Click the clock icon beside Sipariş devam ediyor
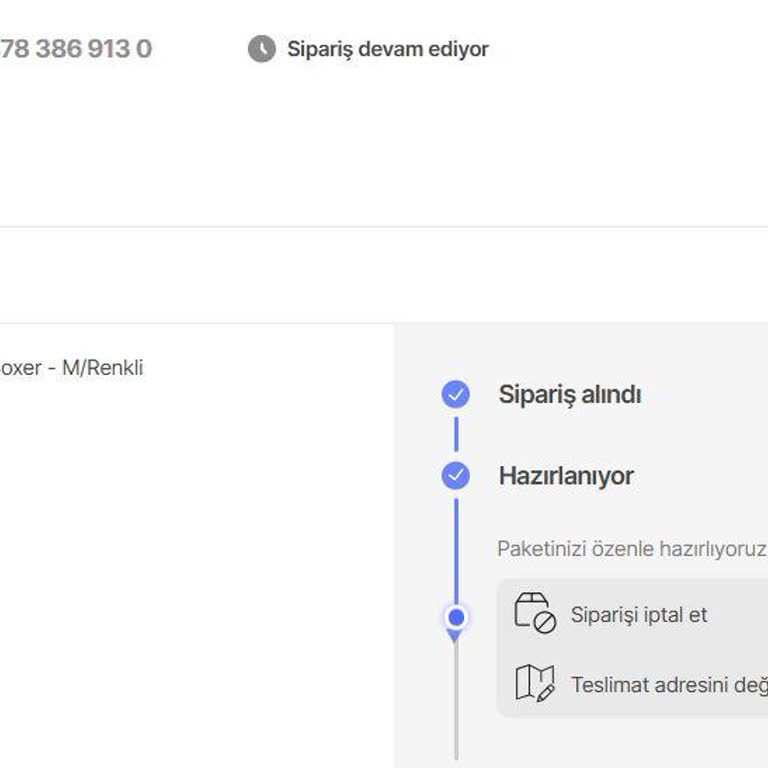768x768 pixels. [x=262, y=49]
